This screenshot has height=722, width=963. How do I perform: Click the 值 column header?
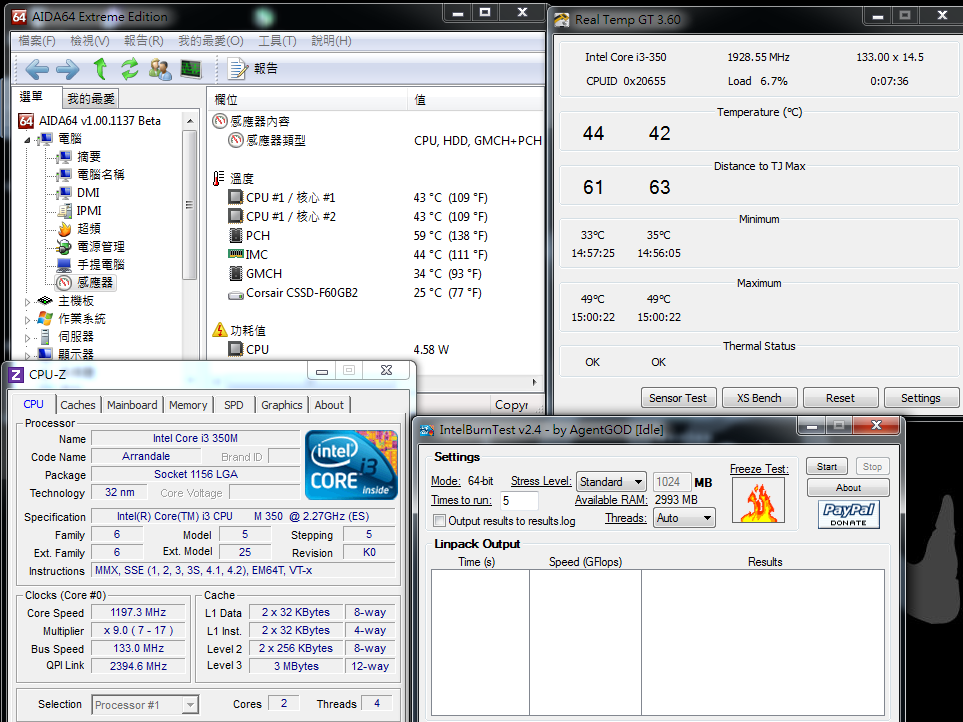click(x=475, y=99)
